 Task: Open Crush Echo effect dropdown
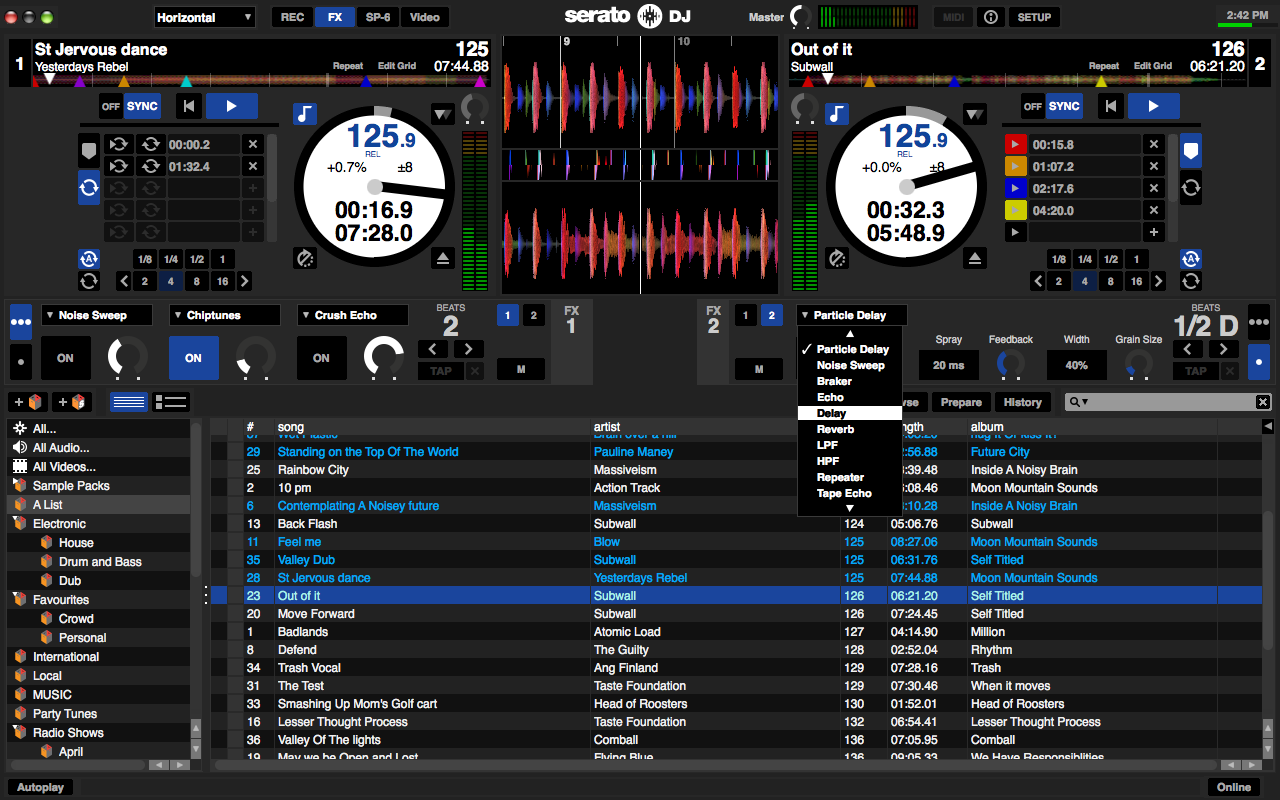tap(353, 315)
